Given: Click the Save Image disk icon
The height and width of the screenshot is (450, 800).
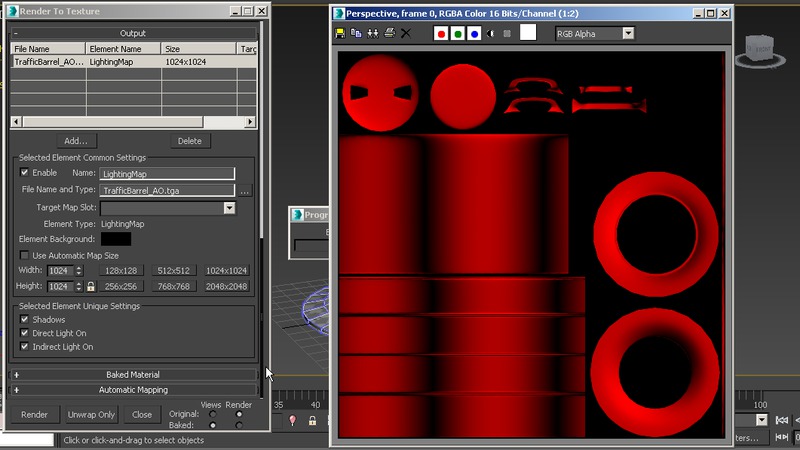Looking at the screenshot, I should click(341, 33).
